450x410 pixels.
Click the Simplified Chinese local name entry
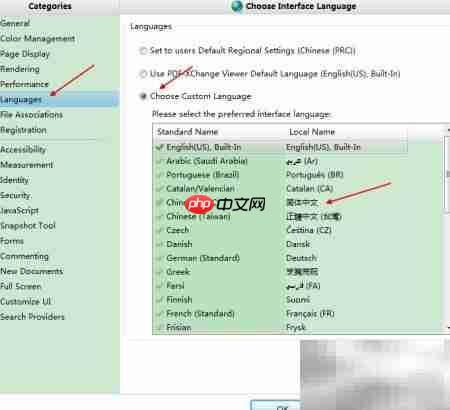click(302, 202)
